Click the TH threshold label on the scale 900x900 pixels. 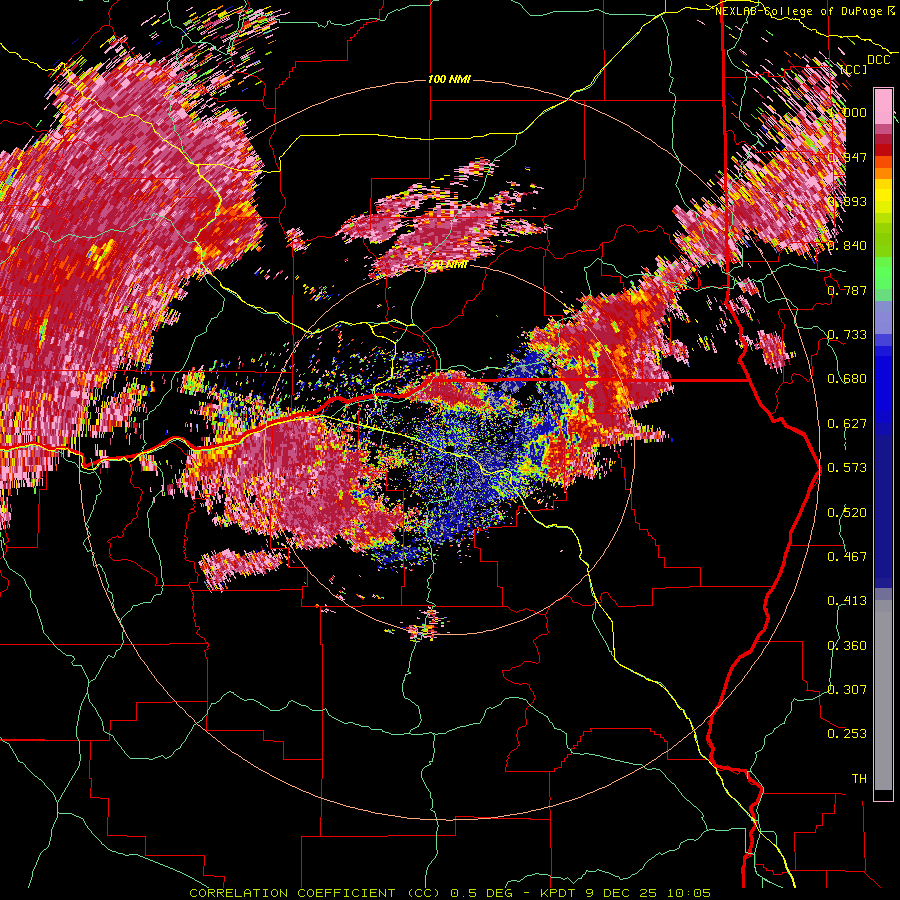859,779
